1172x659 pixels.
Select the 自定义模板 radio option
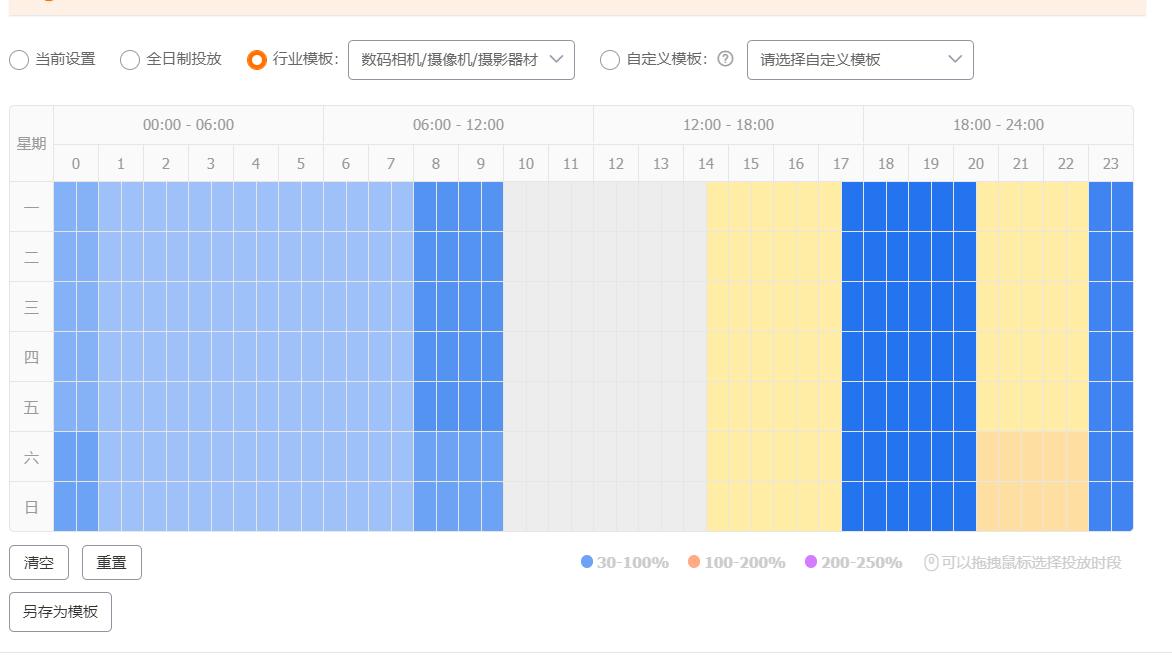(x=610, y=60)
